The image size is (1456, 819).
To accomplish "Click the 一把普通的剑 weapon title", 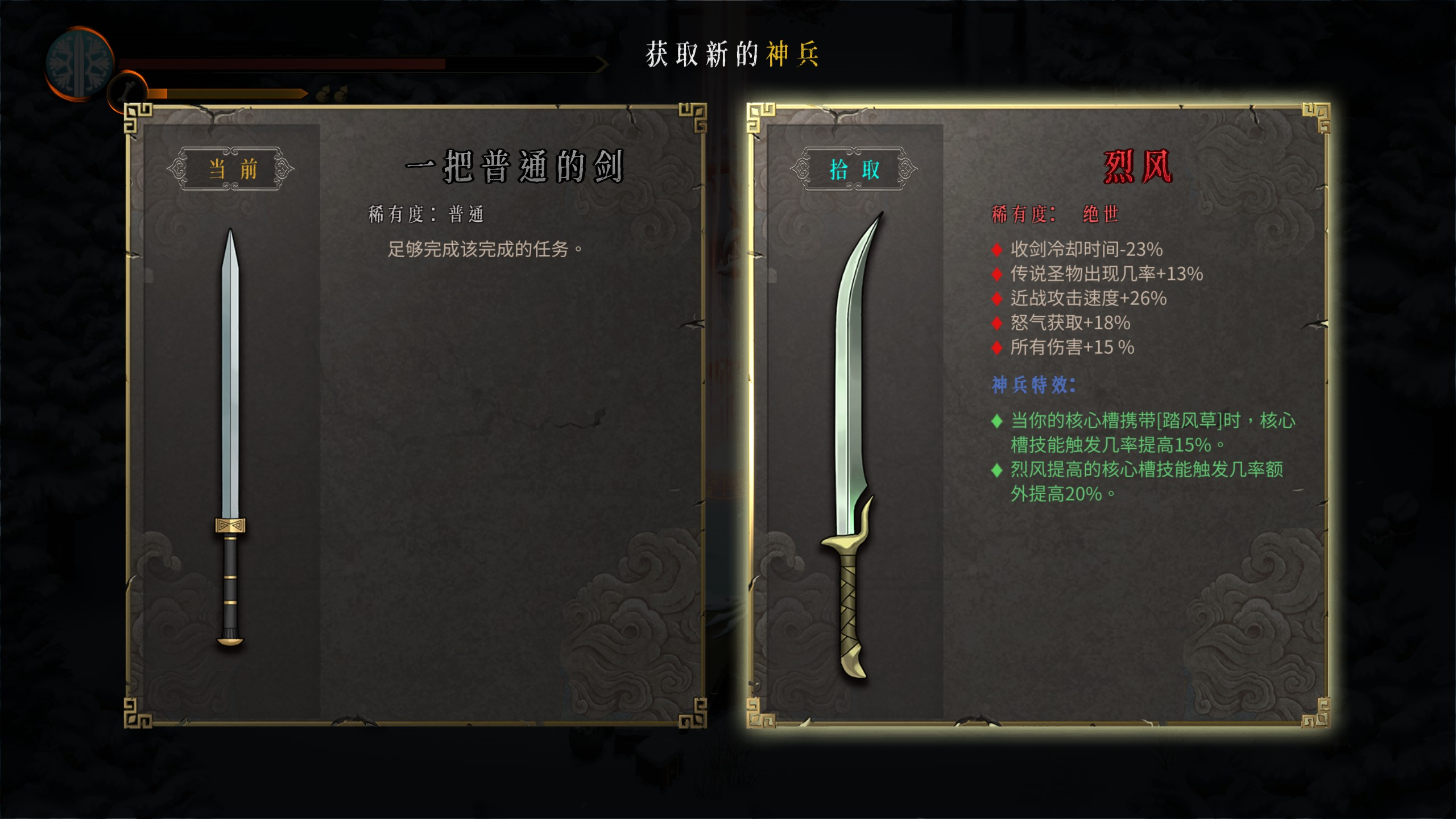I will pos(515,167).
